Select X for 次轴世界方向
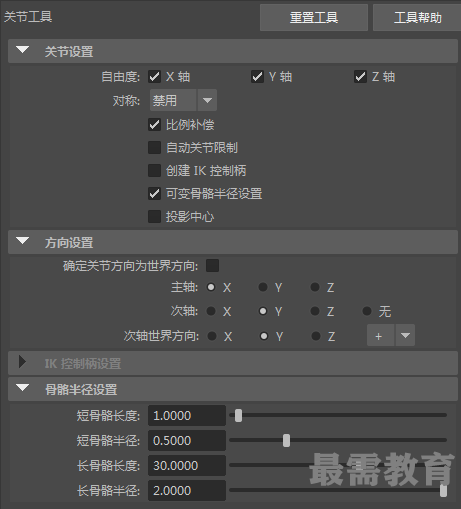461x509 pixels. 212,336
